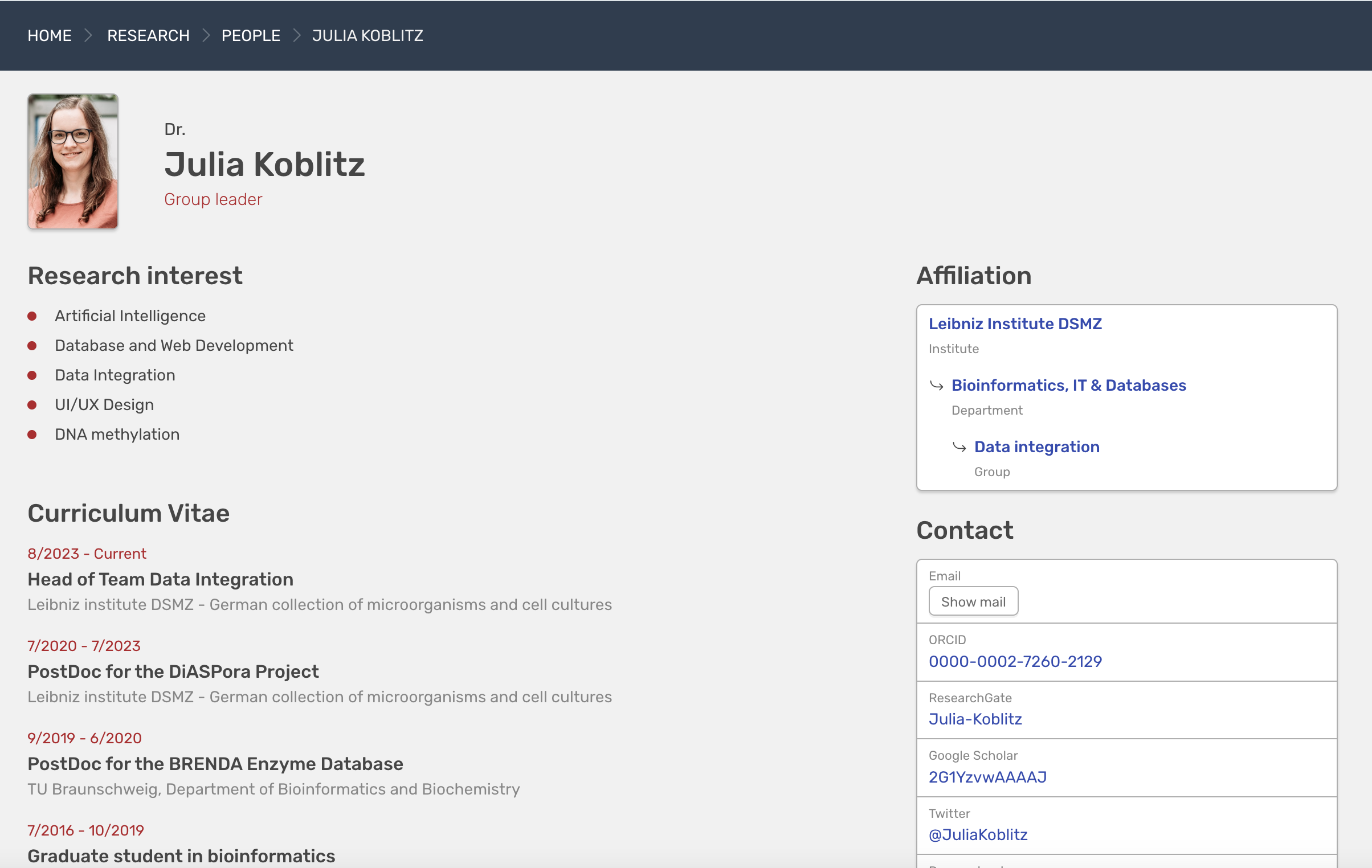Click 'Affiliation' heading
The image size is (1372, 868).
[974, 276]
